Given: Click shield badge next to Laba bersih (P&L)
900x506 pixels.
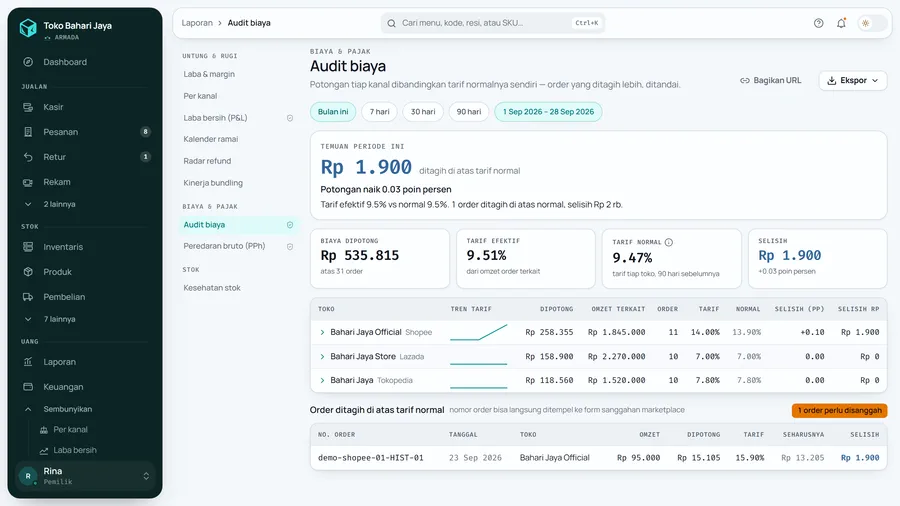Looking at the screenshot, I should 290,118.
